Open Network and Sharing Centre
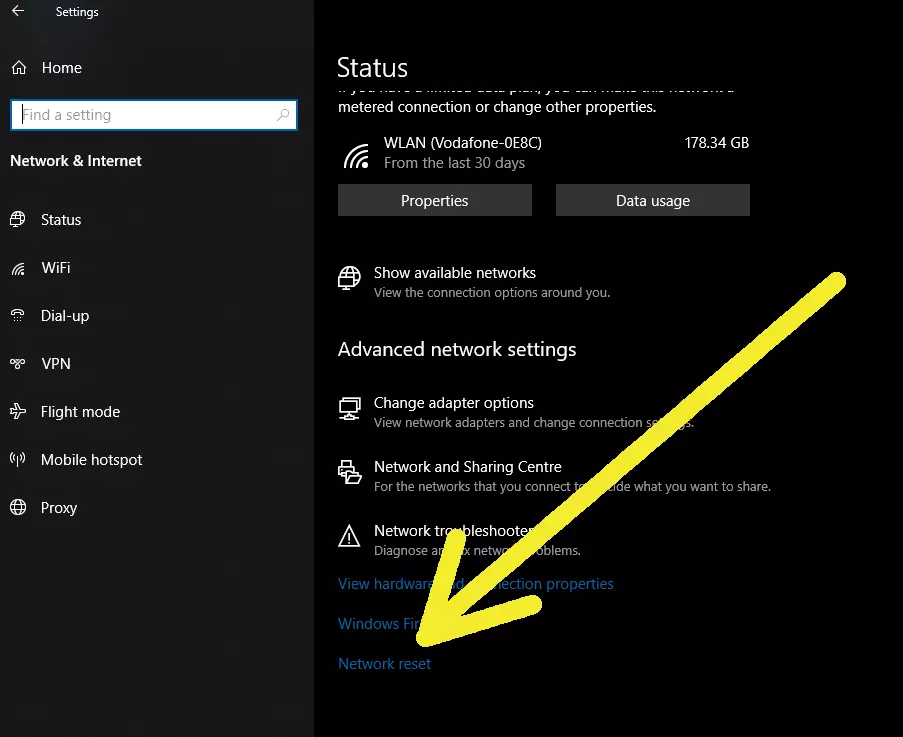The width and height of the screenshot is (903, 737). tap(468, 467)
